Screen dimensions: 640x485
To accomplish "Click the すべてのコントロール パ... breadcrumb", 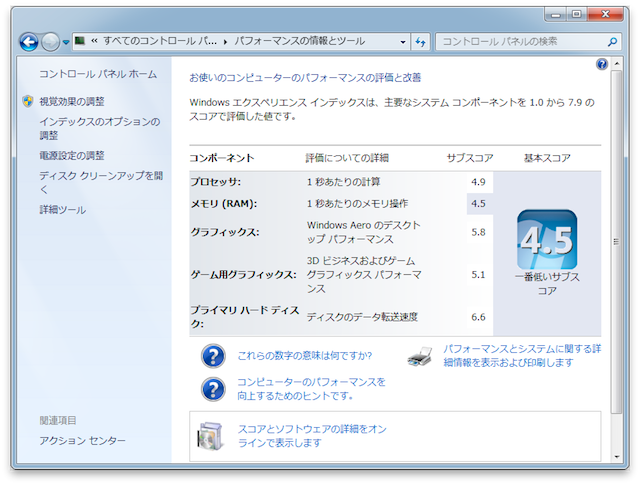I will [x=160, y=41].
